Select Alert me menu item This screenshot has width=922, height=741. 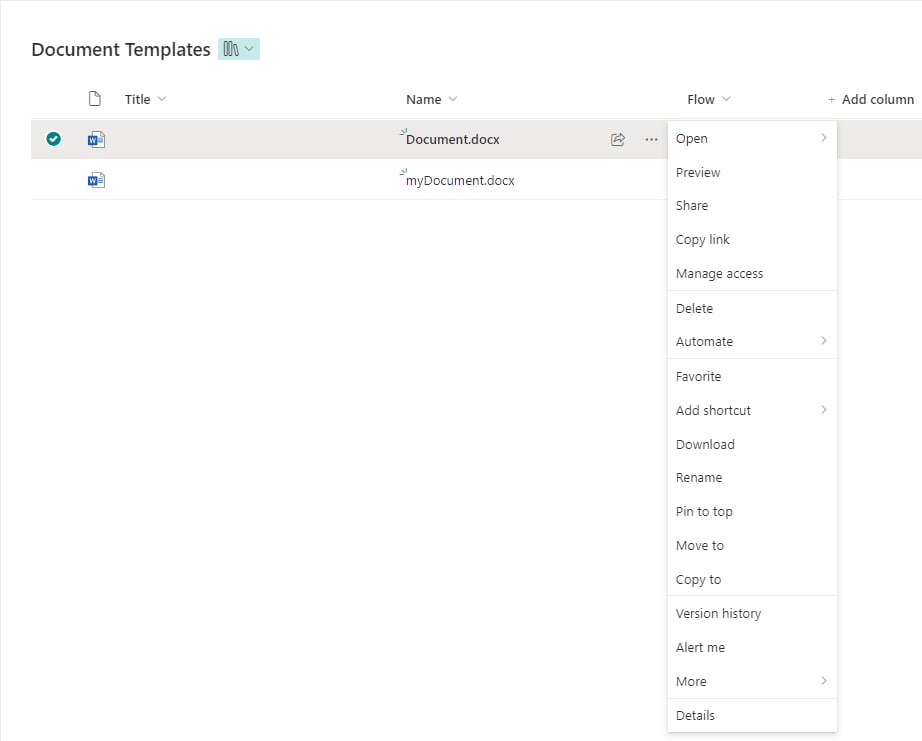pos(752,647)
